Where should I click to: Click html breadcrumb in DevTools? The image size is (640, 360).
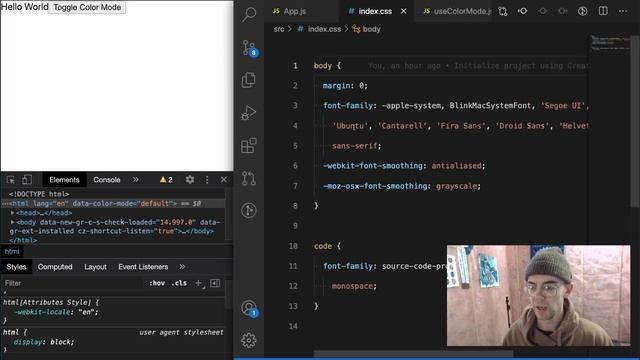pos(12,251)
